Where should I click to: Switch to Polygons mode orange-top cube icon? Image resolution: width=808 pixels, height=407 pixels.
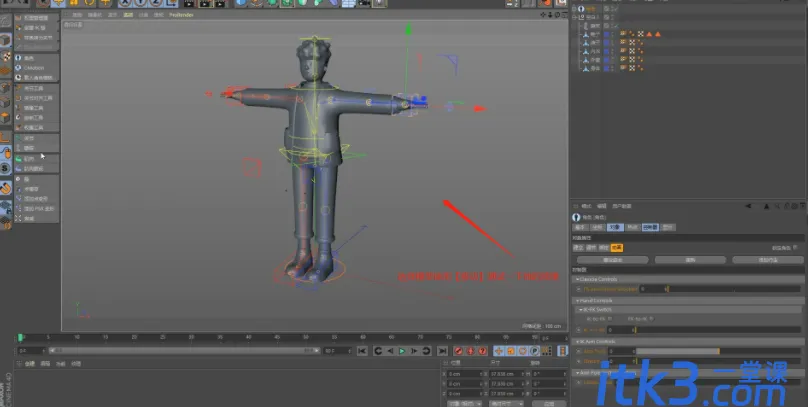tap(6, 117)
